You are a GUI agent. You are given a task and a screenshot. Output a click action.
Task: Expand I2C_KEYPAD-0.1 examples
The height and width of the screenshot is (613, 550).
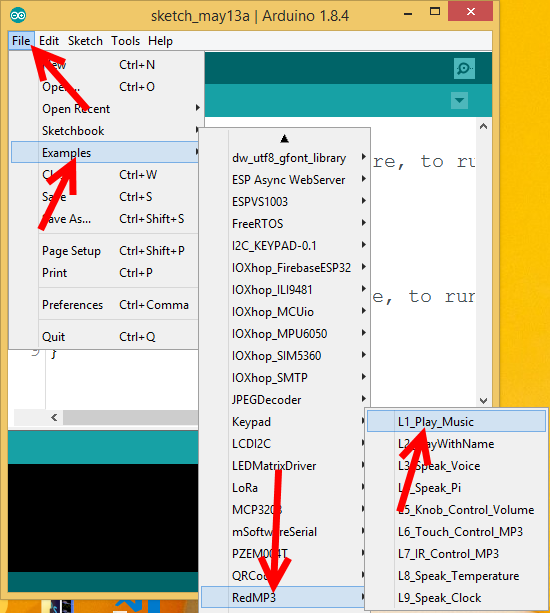[x=285, y=246]
